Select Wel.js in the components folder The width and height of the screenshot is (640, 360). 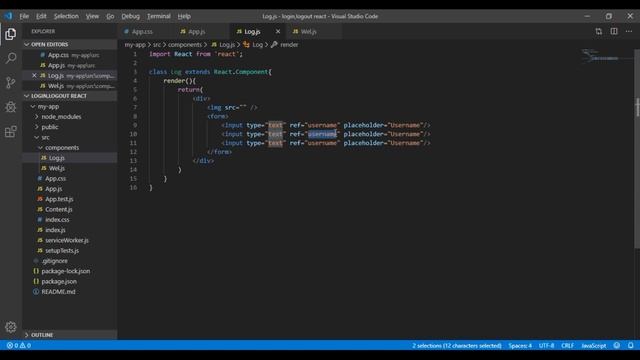[x=69, y=168]
